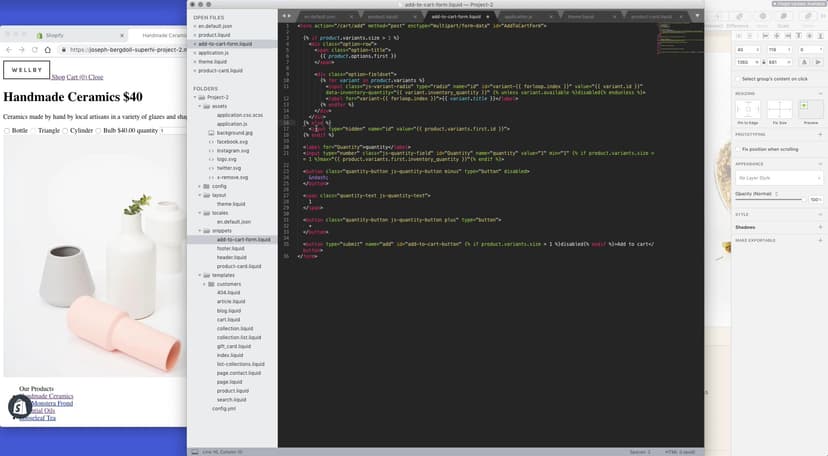Open the No Layer Style dropdown
Screen dimensions: 828x456
pyautogui.click(x=779, y=178)
